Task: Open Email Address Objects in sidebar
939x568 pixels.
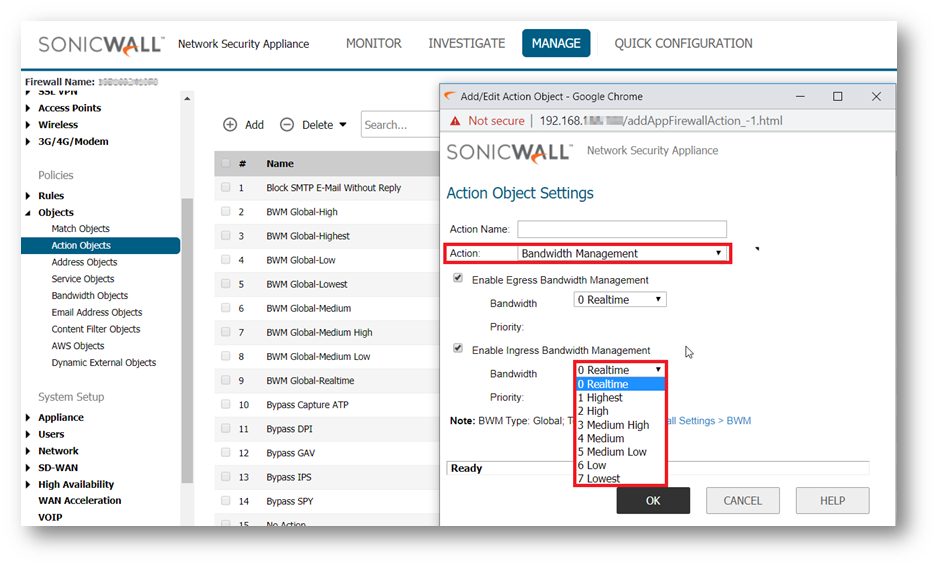Action: pyautogui.click(x=97, y=312)
